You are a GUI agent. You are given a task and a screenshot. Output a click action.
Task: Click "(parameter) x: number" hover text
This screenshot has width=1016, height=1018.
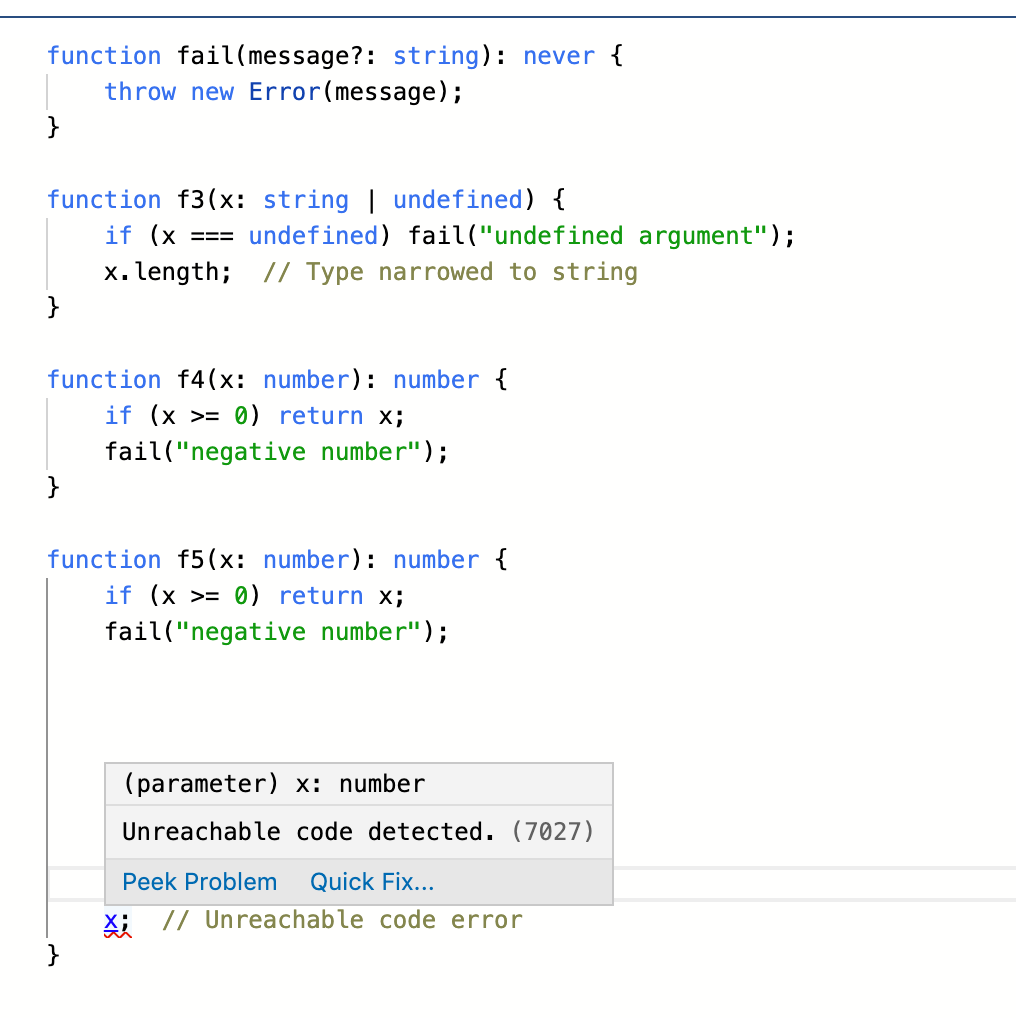coord(273,784)
